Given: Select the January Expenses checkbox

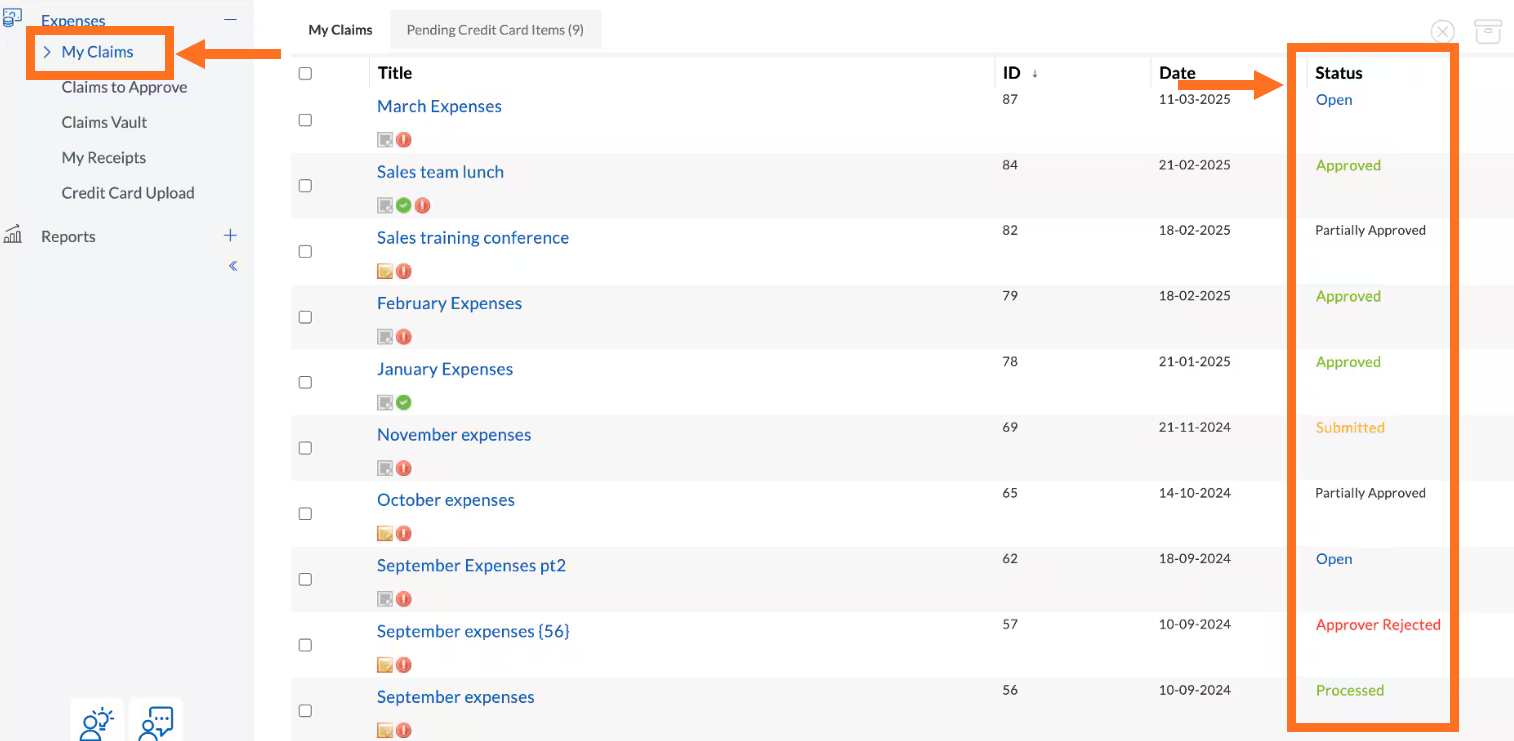Looking at the screenshot, I should point(305,382).
